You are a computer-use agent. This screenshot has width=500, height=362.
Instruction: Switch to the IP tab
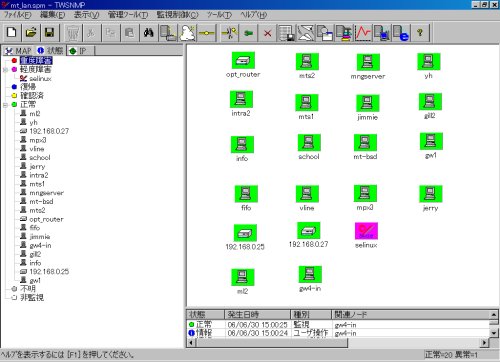[x=78, y=51]
